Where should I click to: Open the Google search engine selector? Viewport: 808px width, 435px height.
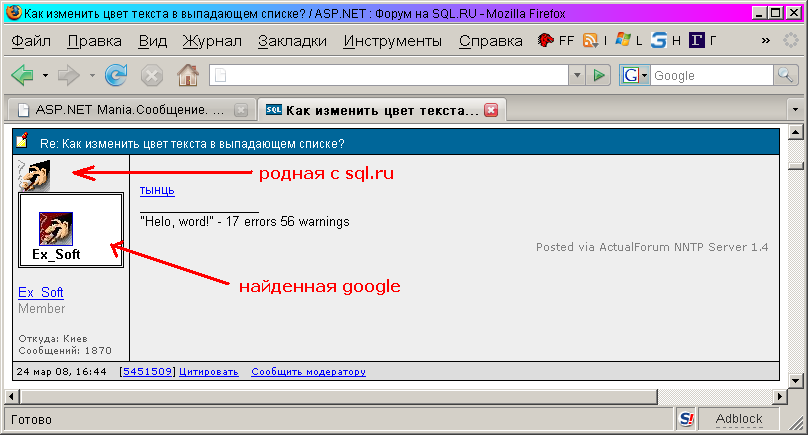click(635, 75)
